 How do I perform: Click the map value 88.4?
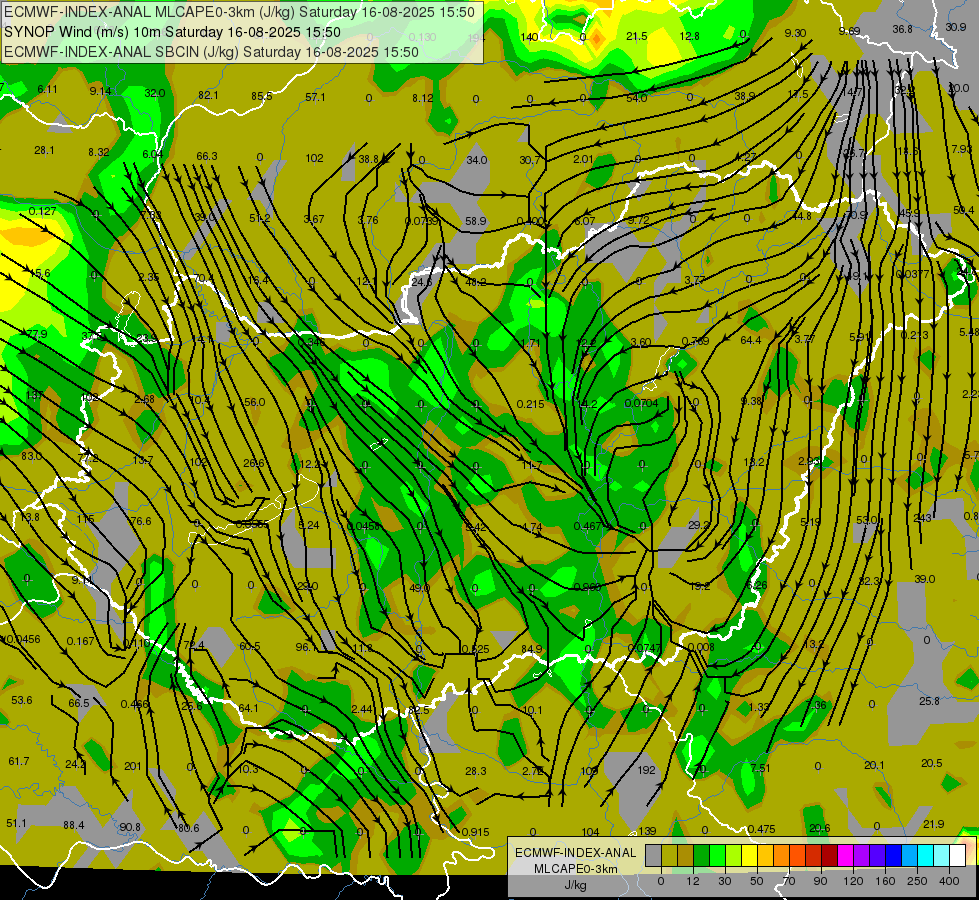click(x=74, y=825)
